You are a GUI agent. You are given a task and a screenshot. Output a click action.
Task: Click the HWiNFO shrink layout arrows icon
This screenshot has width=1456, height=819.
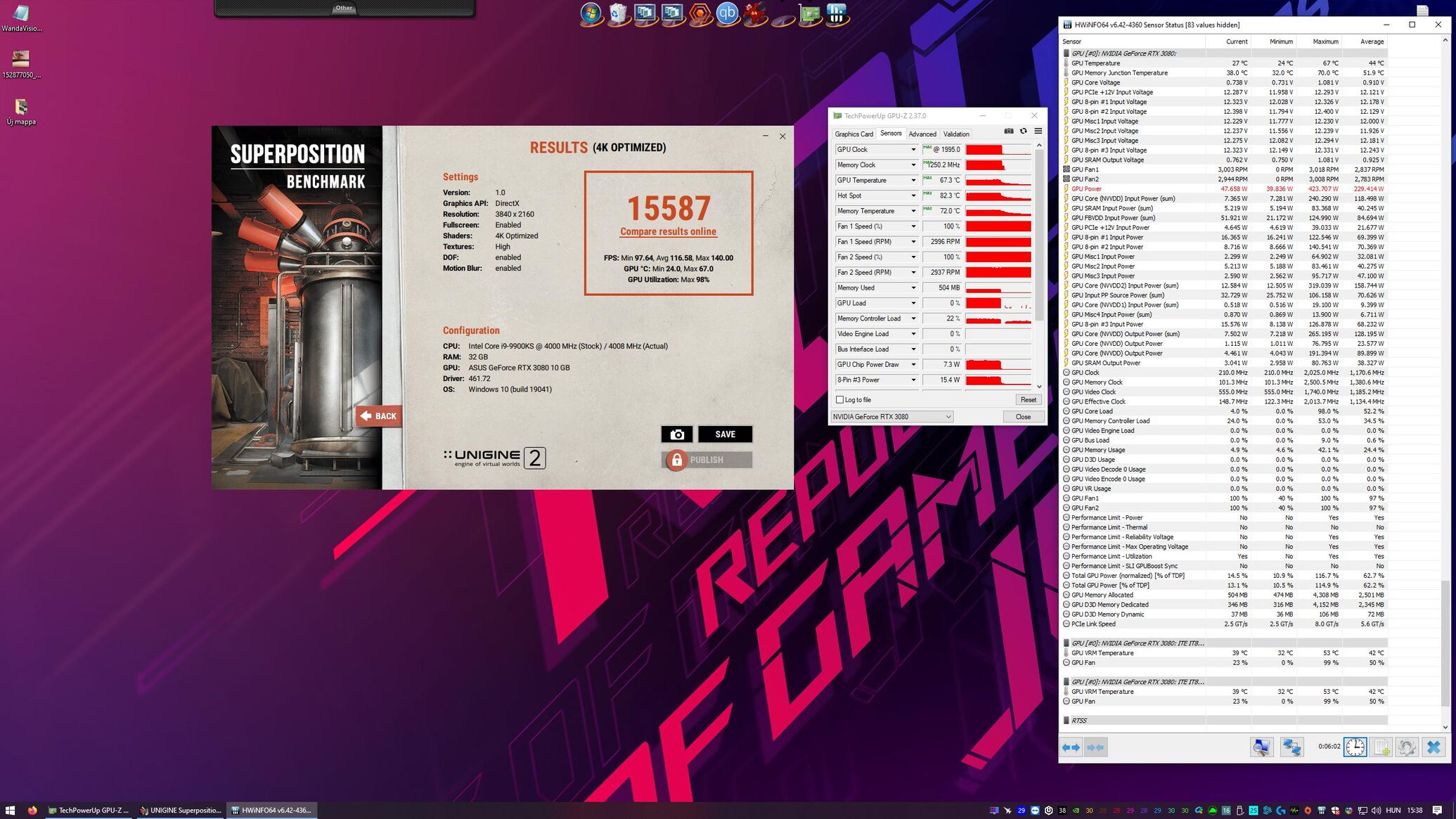tap(1095, 747)
